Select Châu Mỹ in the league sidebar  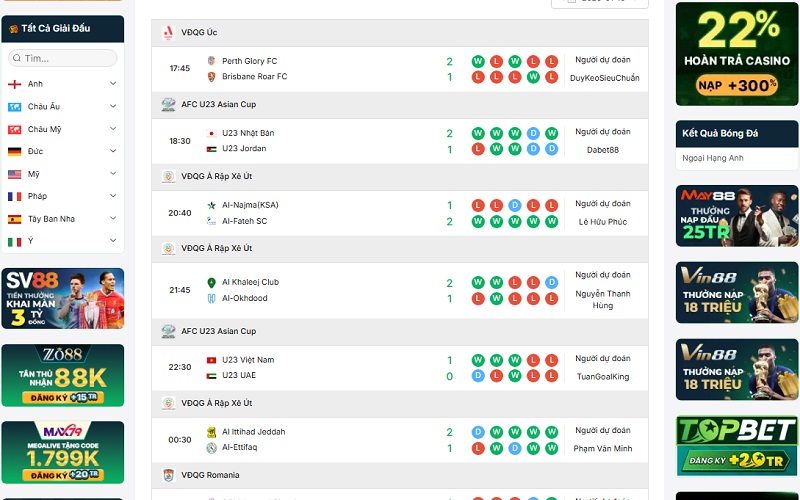click(x=44, y=129)
